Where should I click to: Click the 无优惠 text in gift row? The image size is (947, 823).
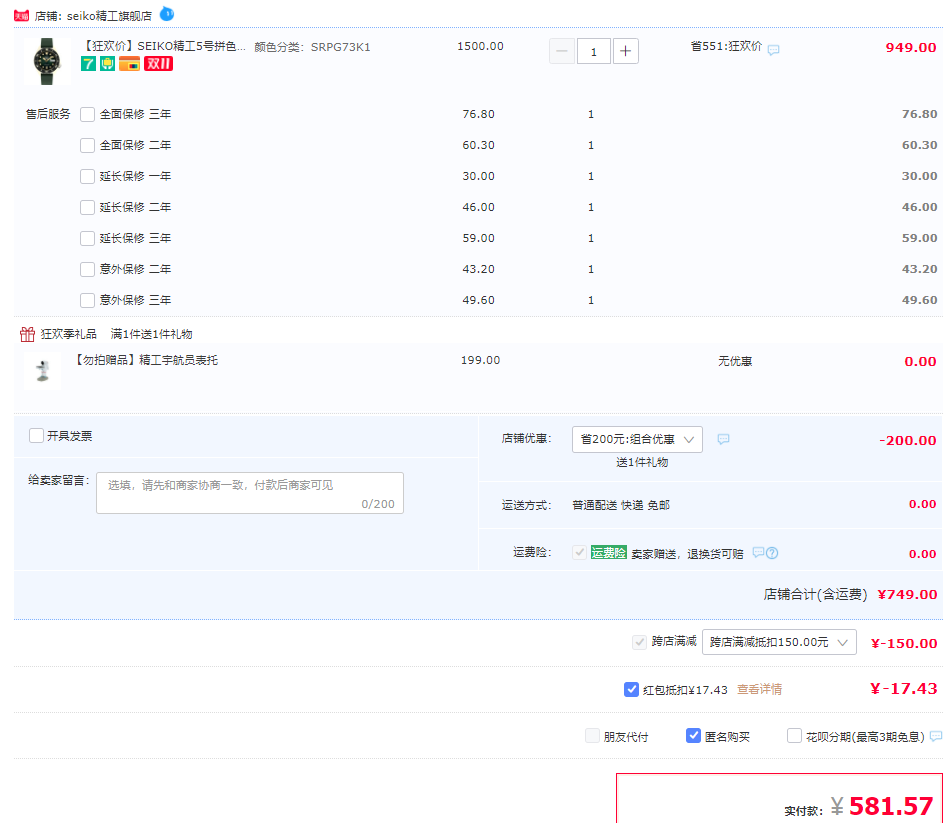click(x=735, y=361)
